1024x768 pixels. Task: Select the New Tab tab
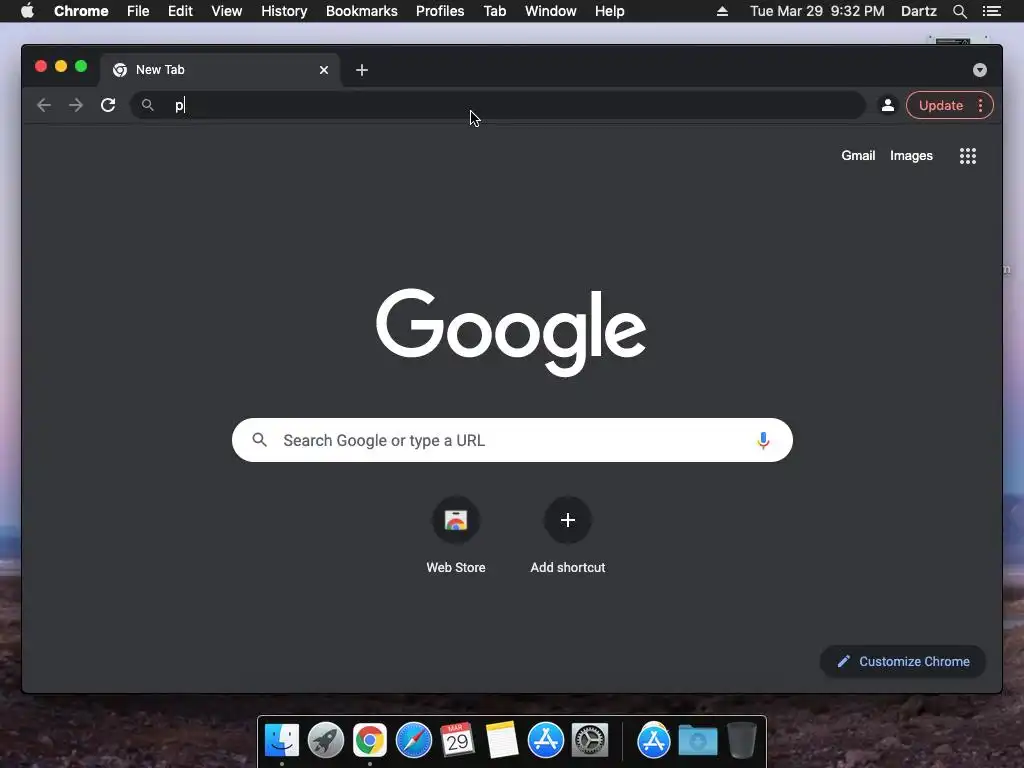[219, 70]
